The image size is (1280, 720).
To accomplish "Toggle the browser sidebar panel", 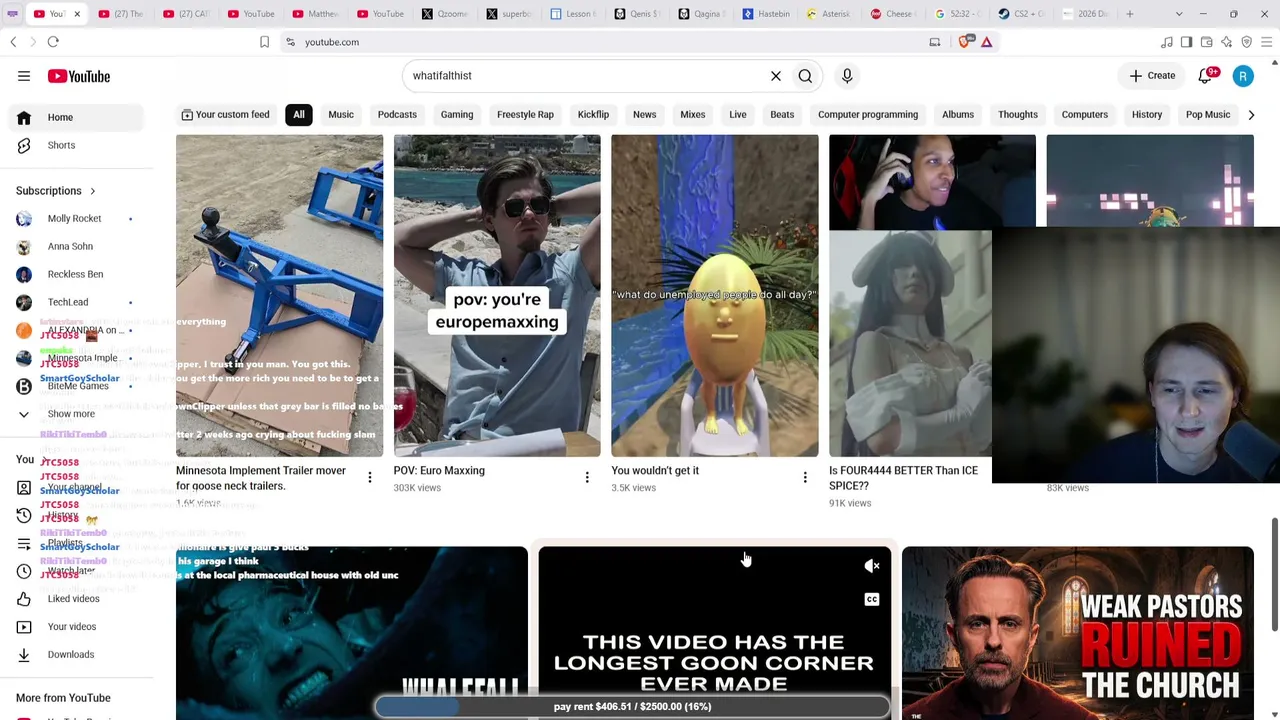I will [1187, 42].
